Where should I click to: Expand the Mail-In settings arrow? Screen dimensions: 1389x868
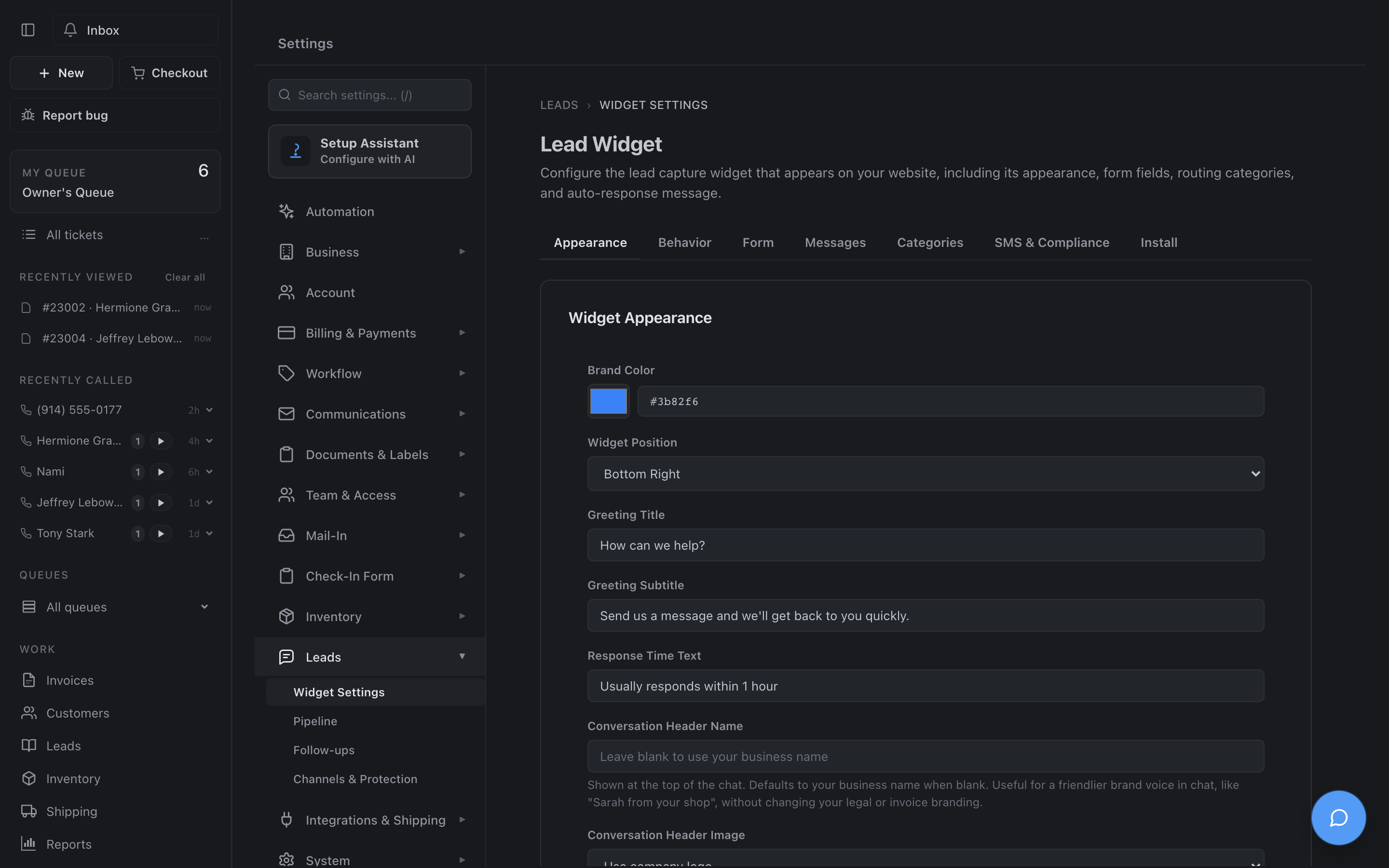click(x=462, y=535)
